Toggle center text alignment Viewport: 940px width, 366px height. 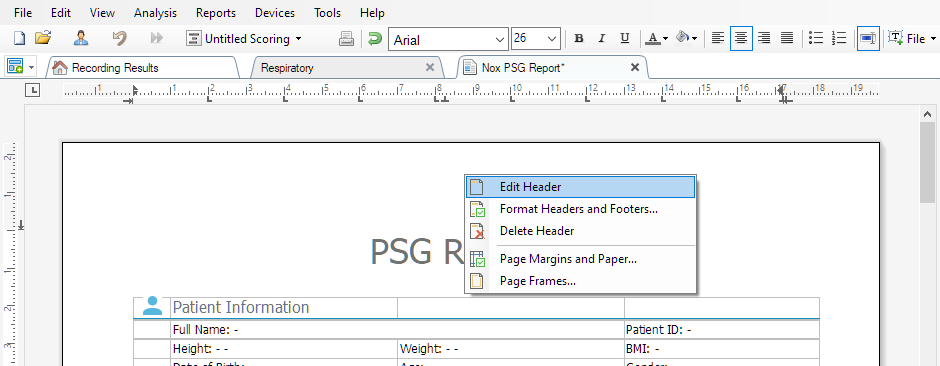[741, 39]
